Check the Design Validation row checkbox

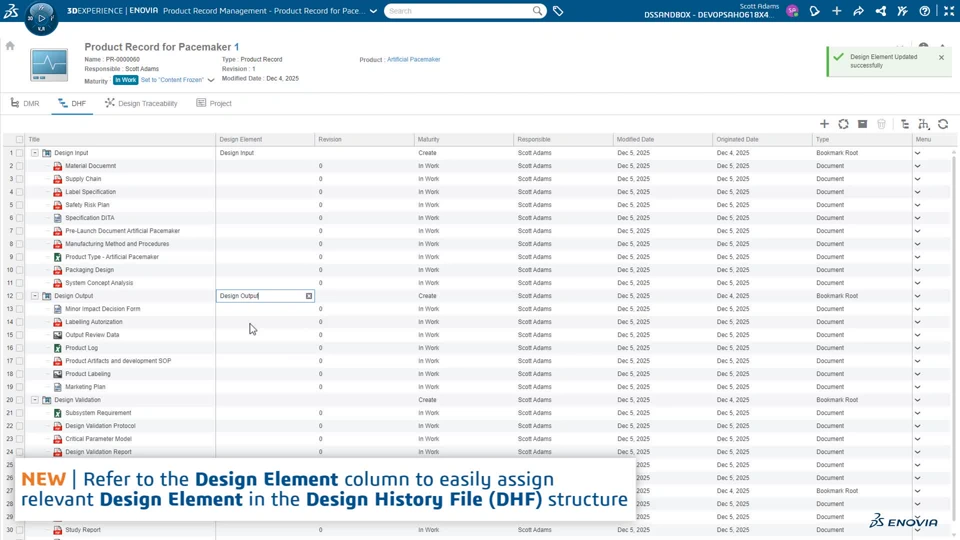tap(20, 400)
